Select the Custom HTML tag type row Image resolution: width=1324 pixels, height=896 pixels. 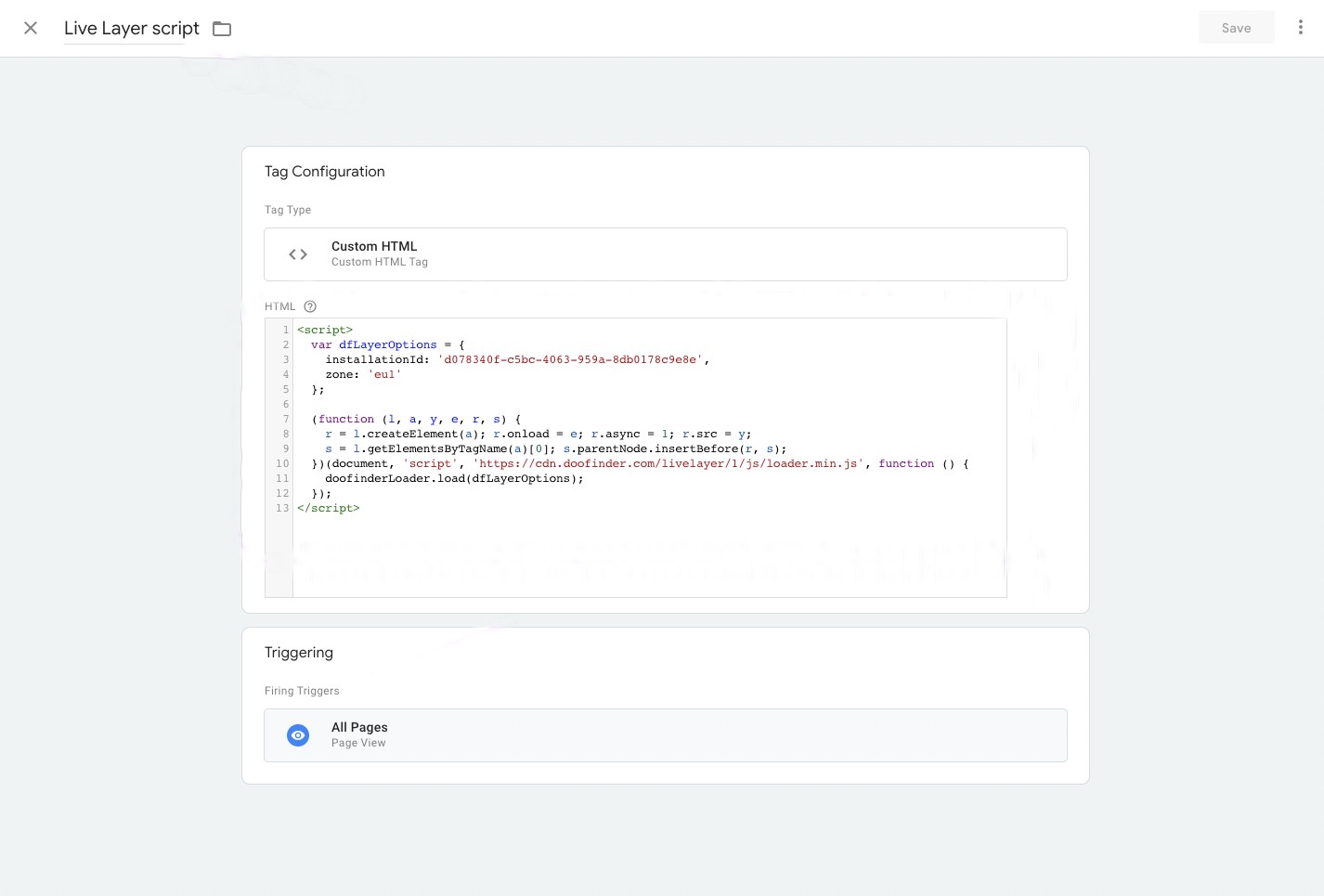tap(666, 254)
